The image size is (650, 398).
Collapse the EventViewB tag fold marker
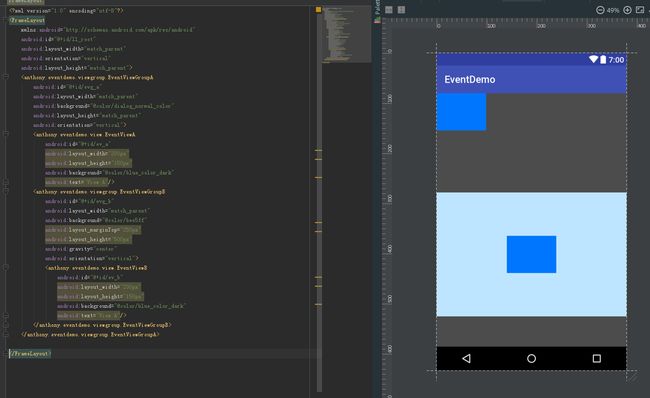click(x=6, y=267)
